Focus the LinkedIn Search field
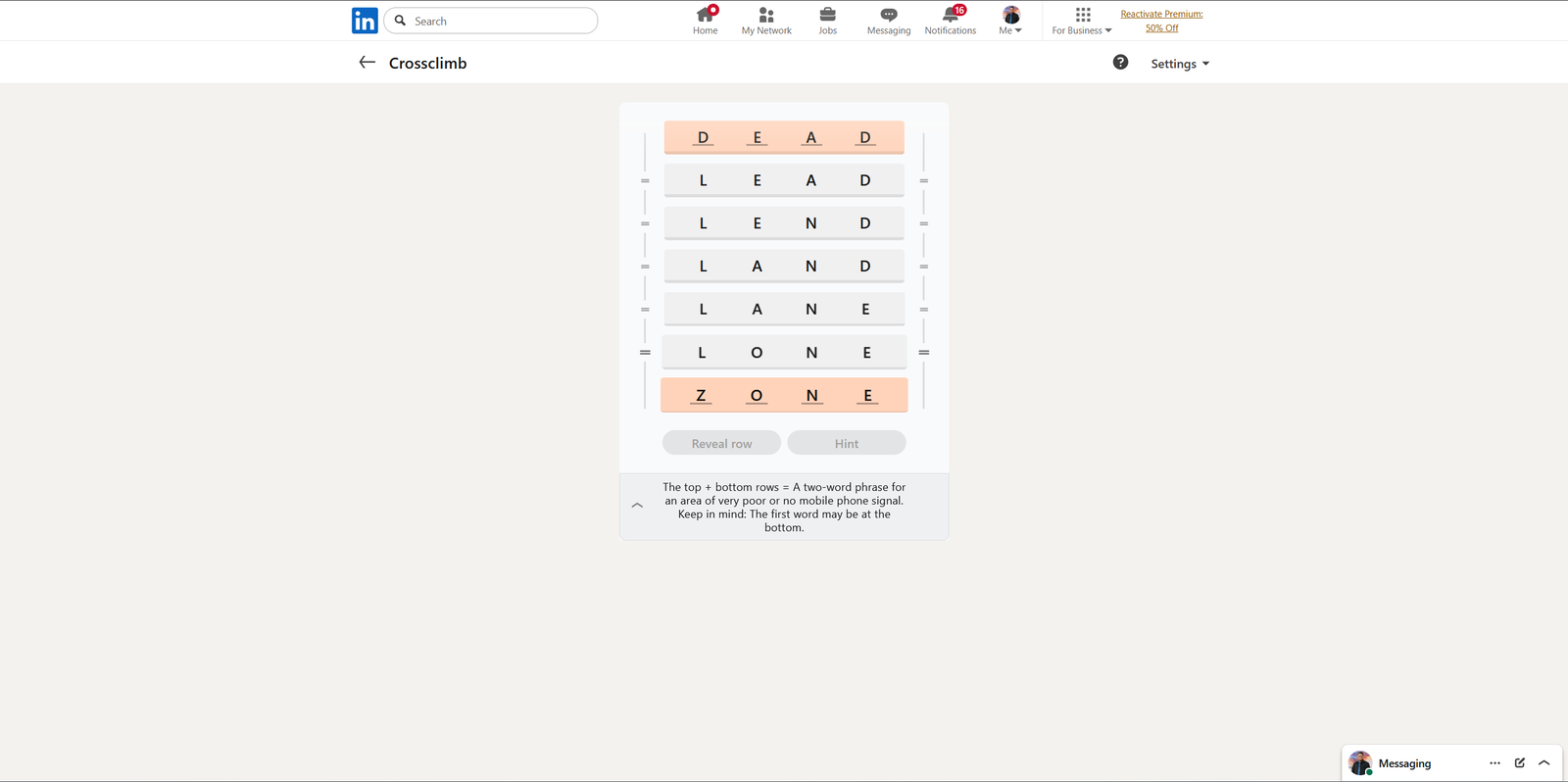The image size is (1568, 782). tap(491, 21)
